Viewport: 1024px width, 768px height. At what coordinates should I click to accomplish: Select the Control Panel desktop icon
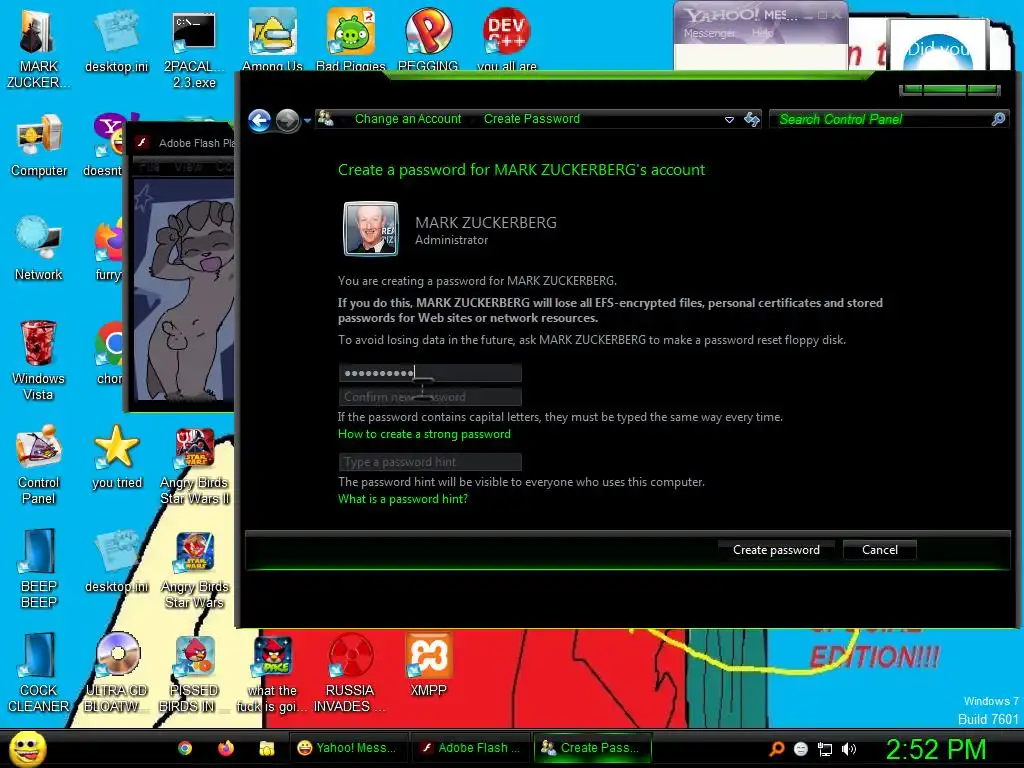tap(39, 465)
